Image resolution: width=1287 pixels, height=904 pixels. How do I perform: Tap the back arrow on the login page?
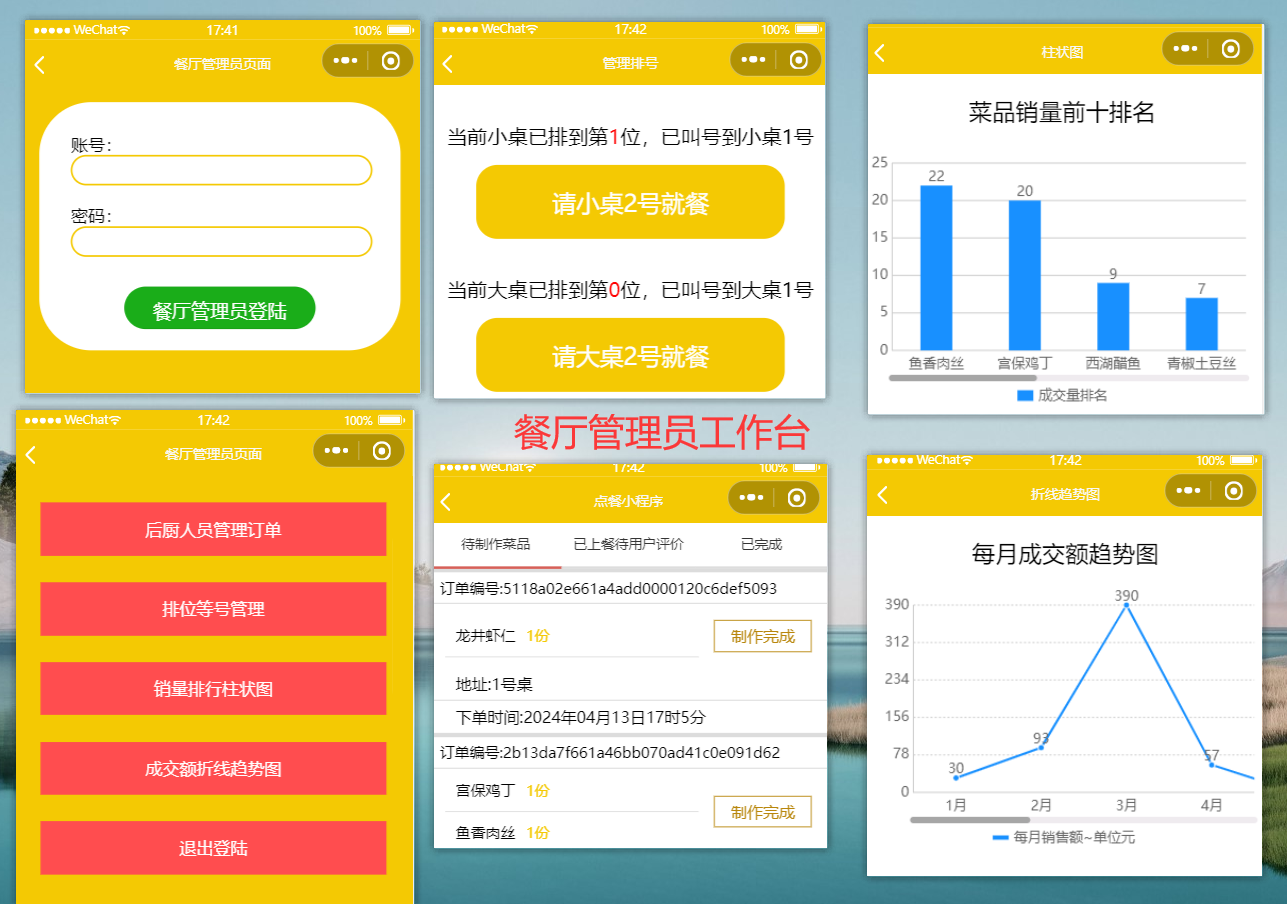(x=39, y=64)
